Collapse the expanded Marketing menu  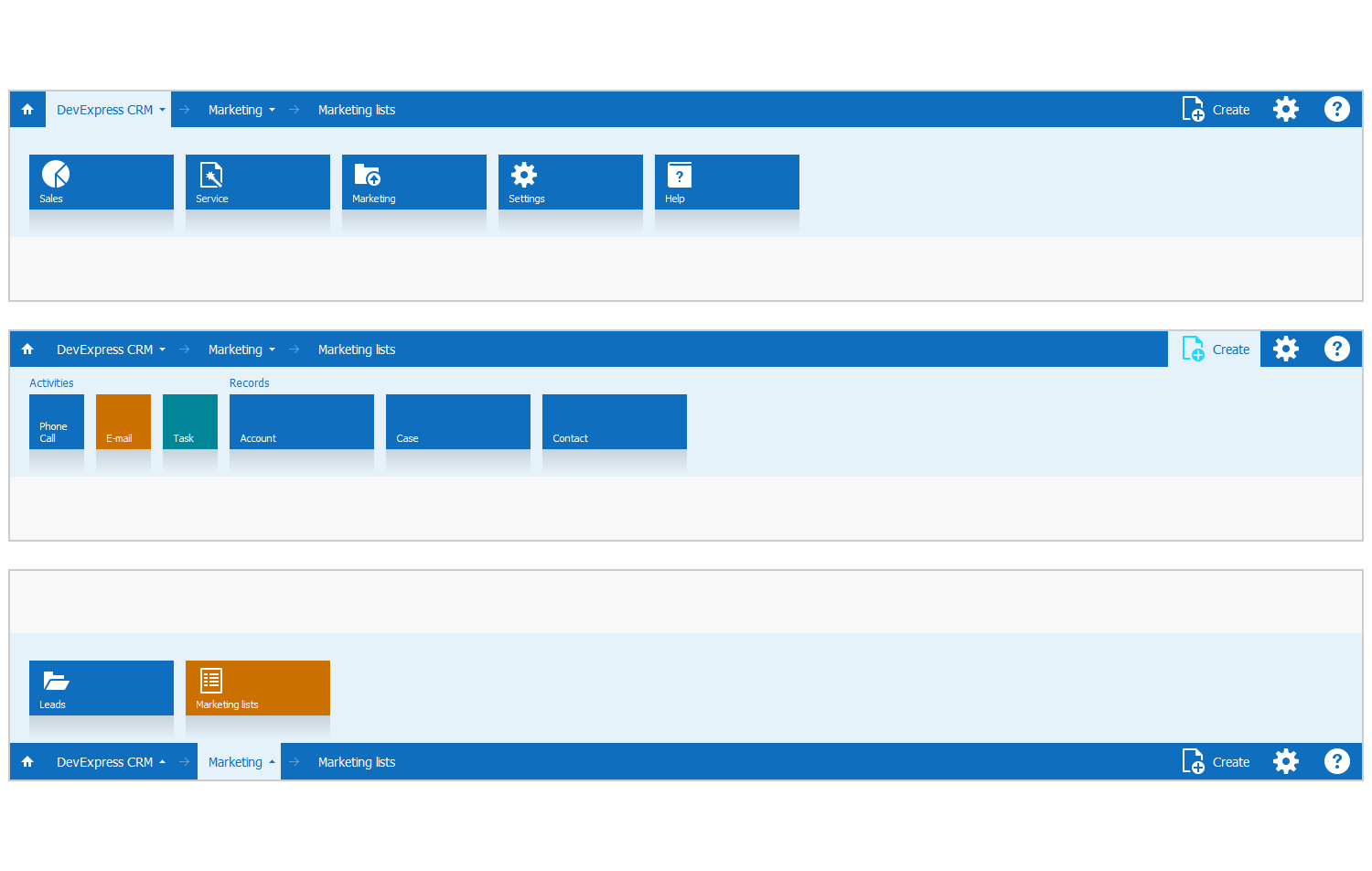[x=239, y=761]
